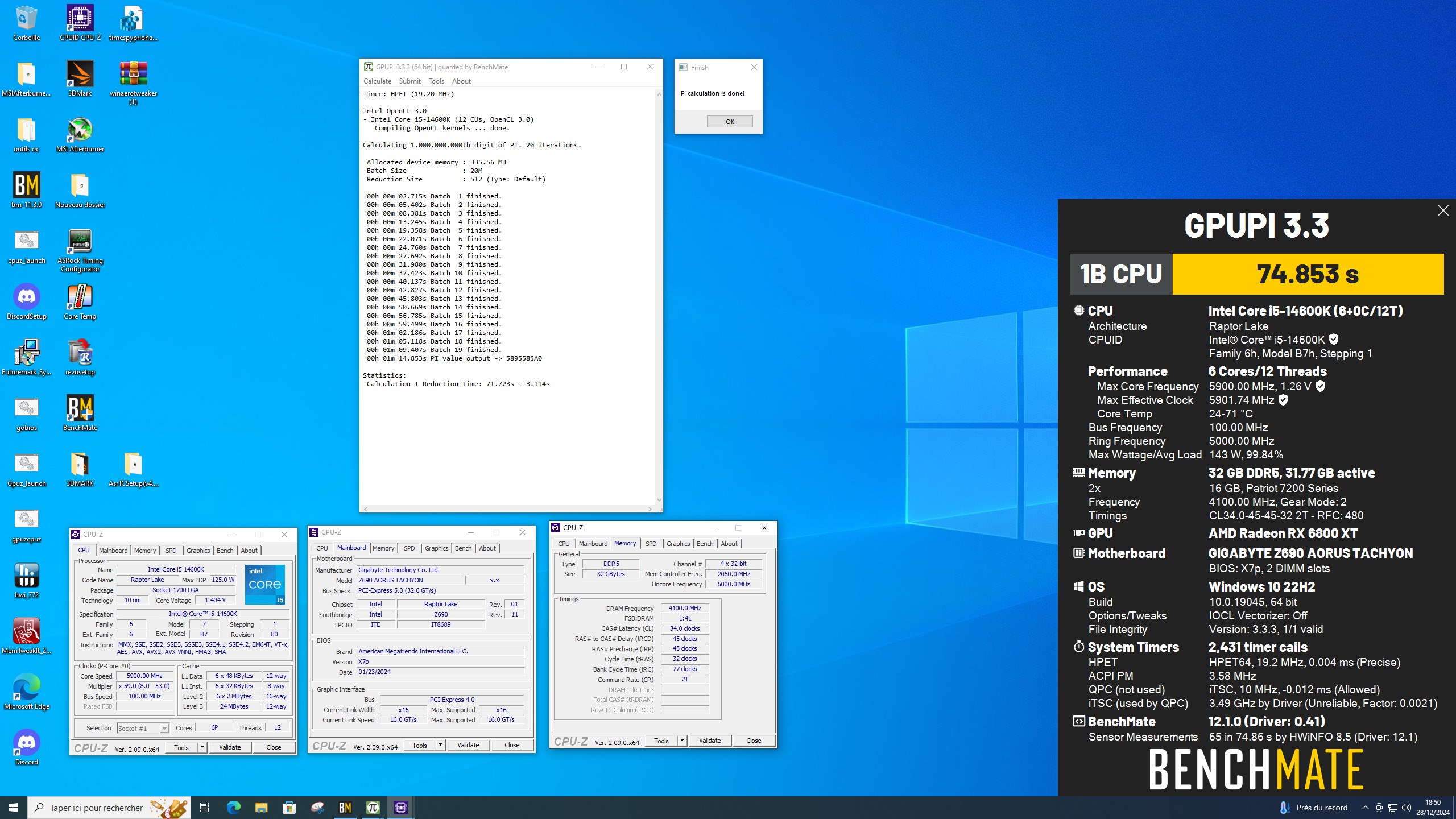1456x819 pixels.
Task: Click the 4100.0 MHz DRAM Frequency value
Action: tap(685, 608)
